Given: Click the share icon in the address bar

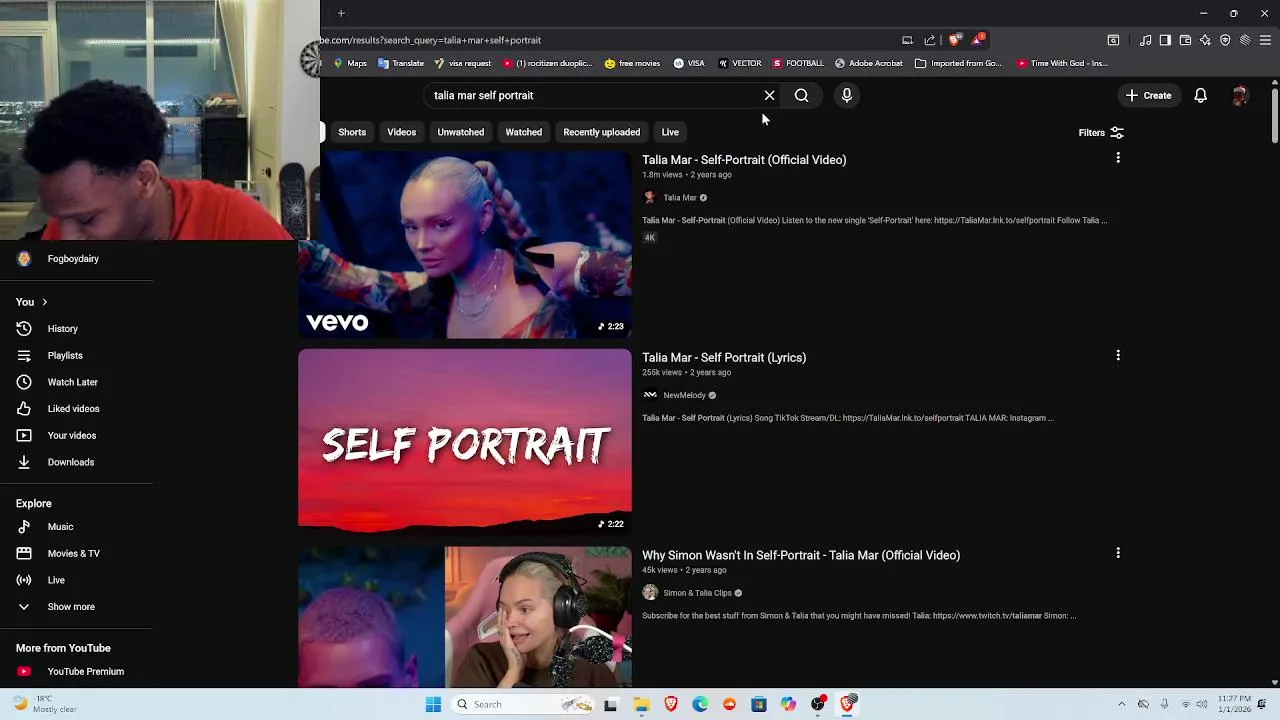Looking at the screenshot, I should tap(930, 40).
